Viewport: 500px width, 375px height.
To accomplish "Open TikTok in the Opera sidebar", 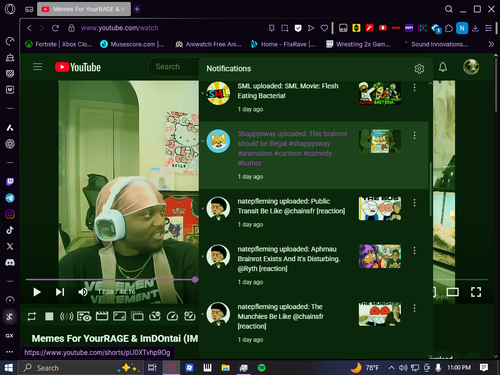I will [x=10, y=230].
